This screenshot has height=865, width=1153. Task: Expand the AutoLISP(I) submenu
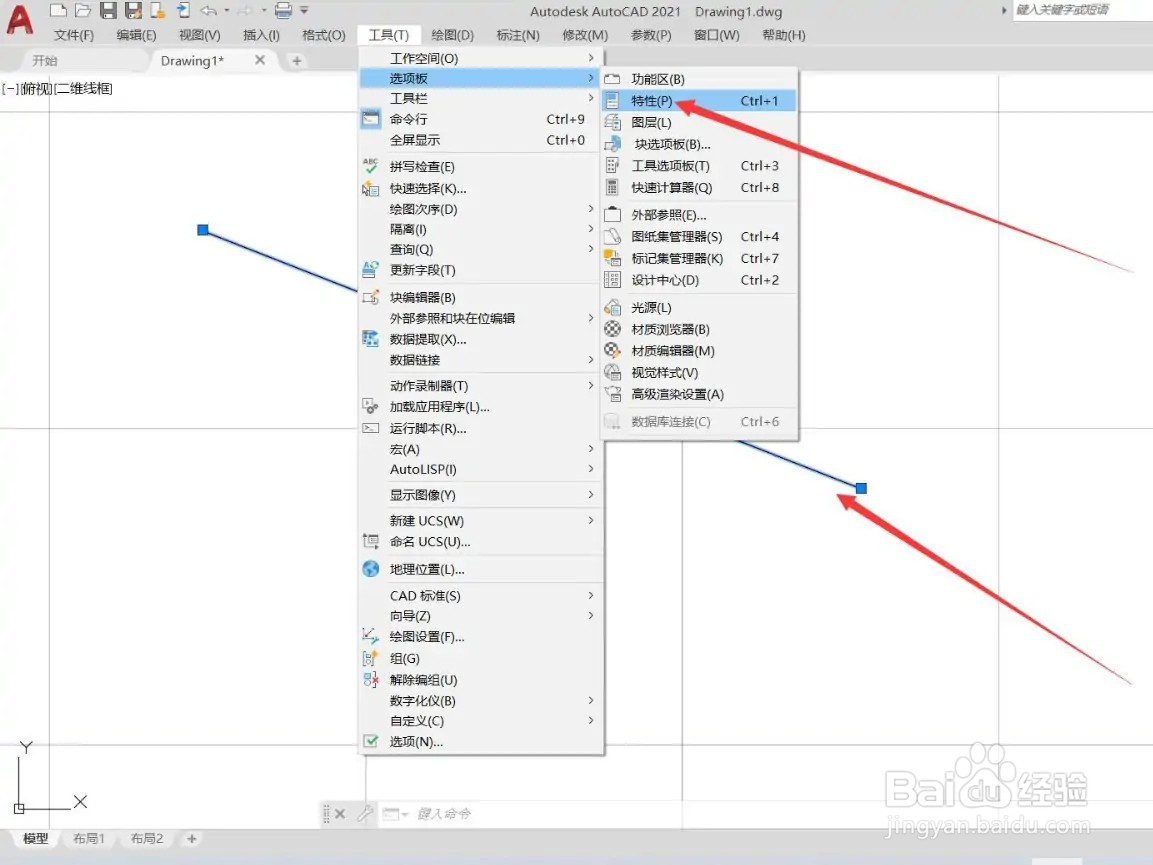[482, 469]
